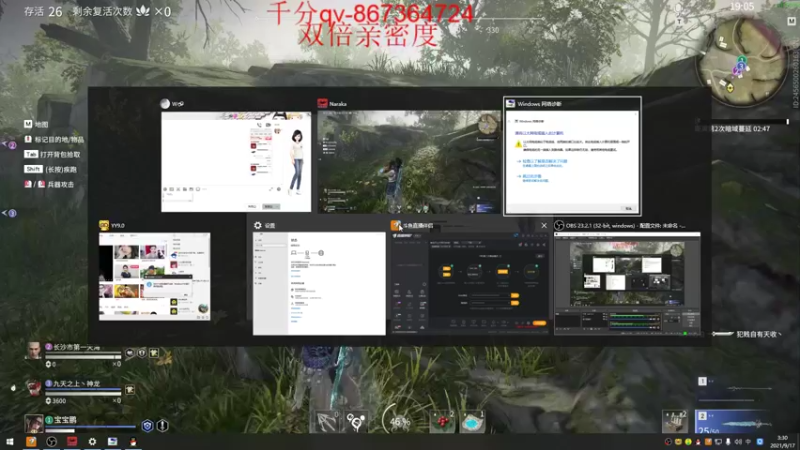This screenshot has width=800, height=450.
Task: Open the Settings gear taskbar icon
Action: pos(92,441)
